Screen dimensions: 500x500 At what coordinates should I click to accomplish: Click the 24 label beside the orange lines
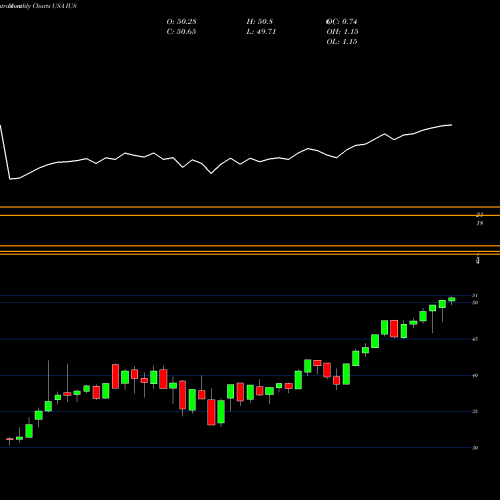(480, 214)
